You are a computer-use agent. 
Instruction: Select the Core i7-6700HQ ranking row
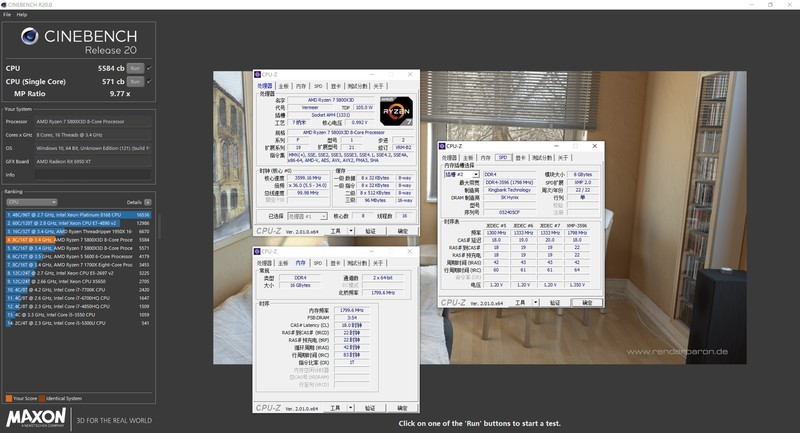coord(79,298)
